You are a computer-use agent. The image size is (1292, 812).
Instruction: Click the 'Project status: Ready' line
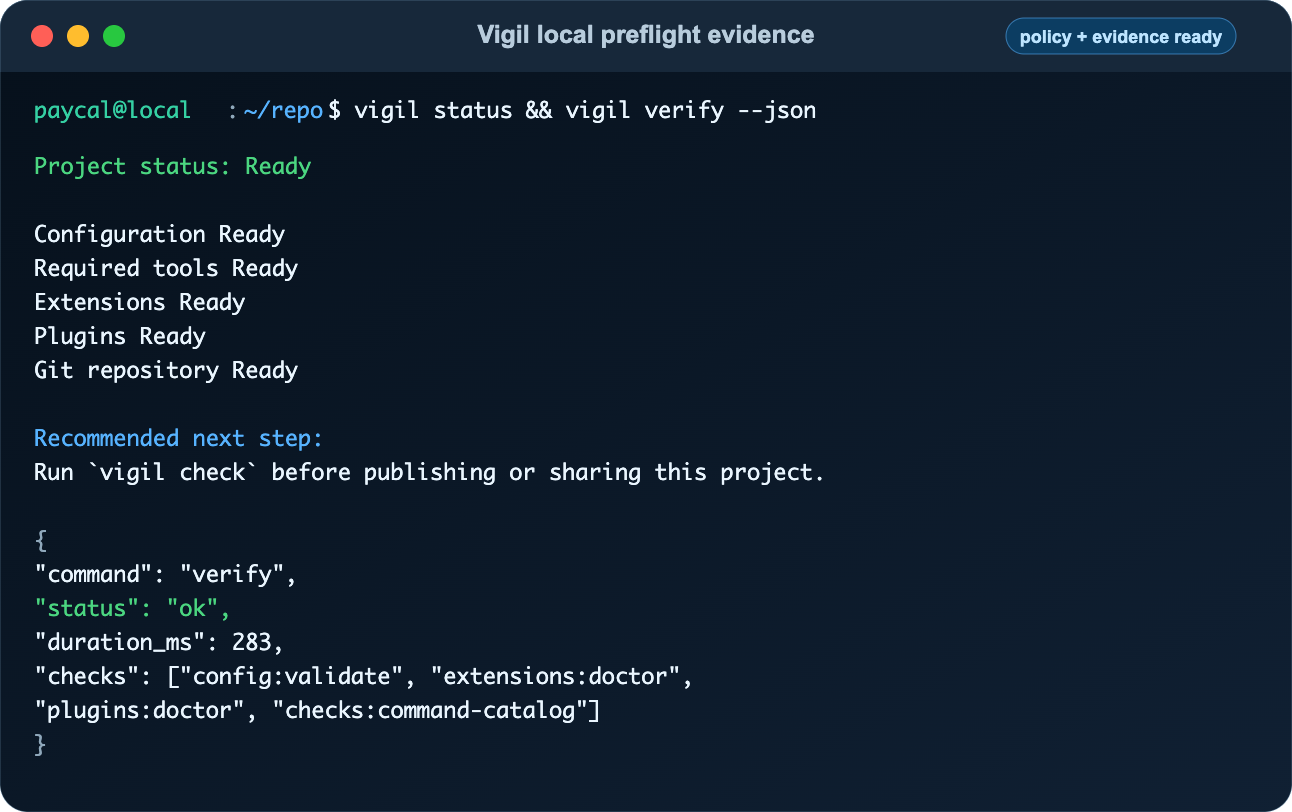click(x=173, y=166)
